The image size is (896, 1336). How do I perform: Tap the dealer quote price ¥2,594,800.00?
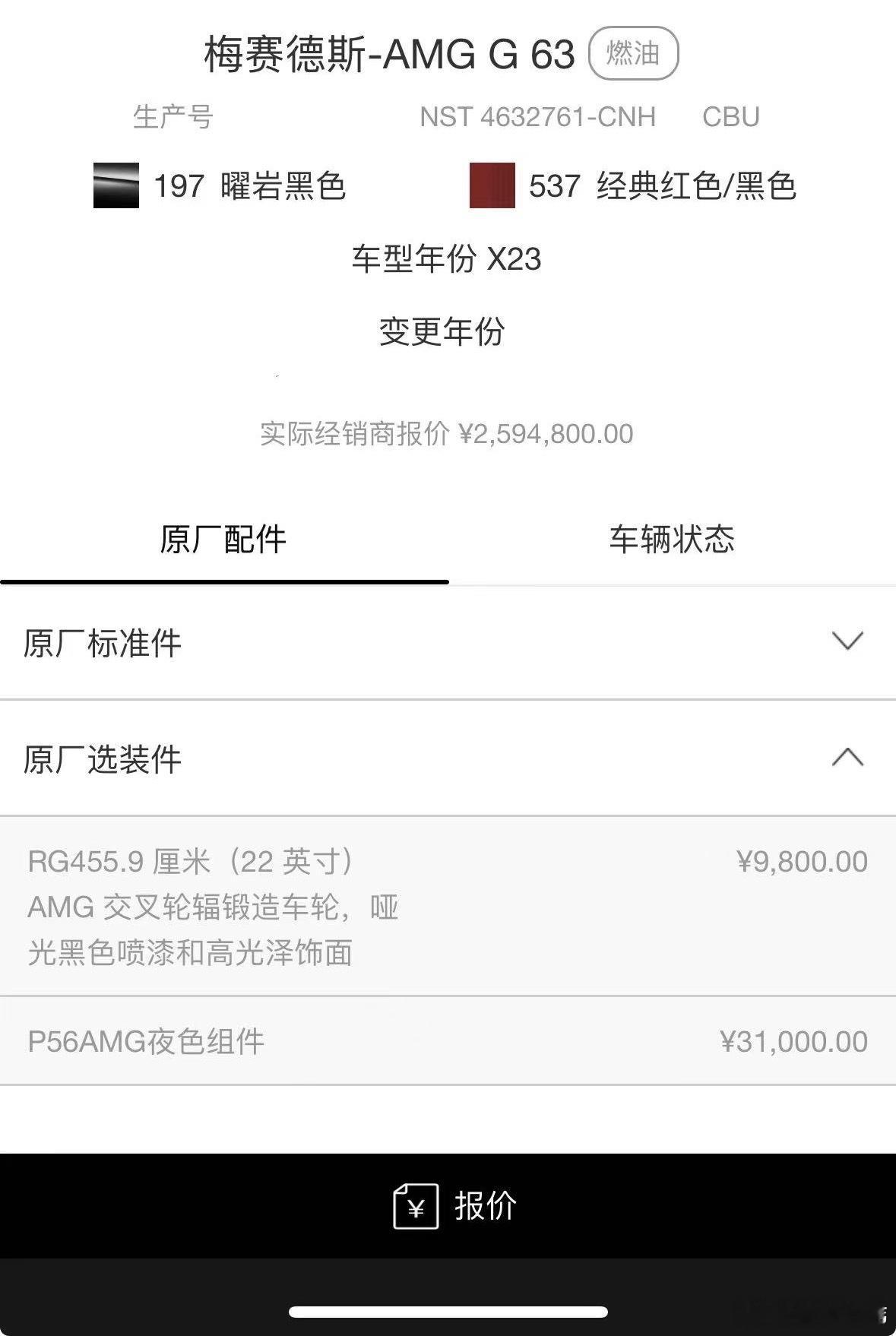point(546,434)
